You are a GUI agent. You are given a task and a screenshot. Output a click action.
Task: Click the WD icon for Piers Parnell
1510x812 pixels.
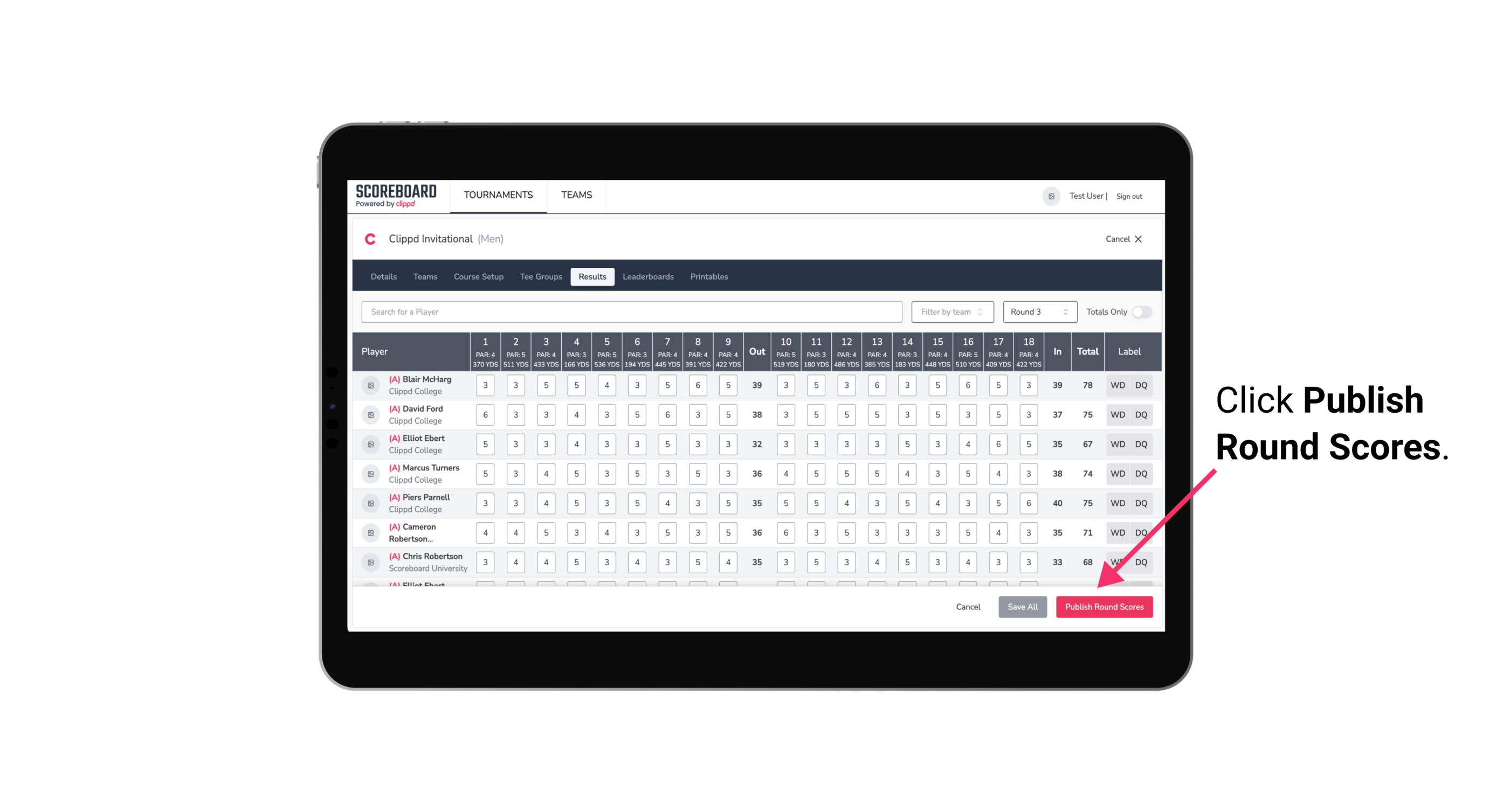(x=1117, y=503)
